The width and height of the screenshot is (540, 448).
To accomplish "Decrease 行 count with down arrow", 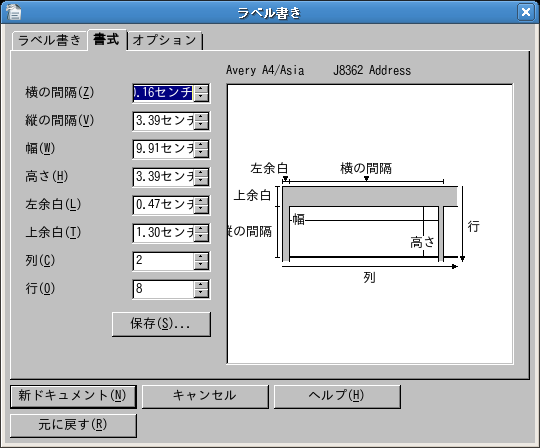I will (201, 293).
